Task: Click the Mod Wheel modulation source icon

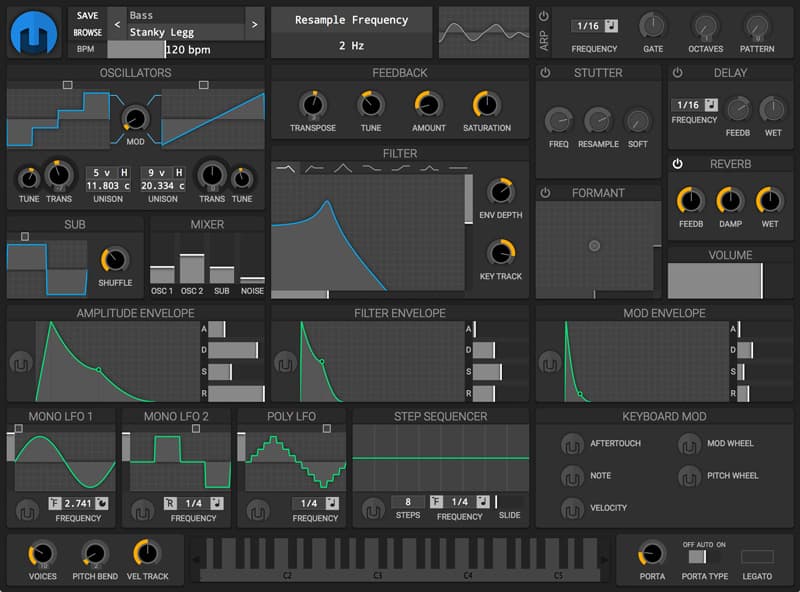Action: [x=690, y=444]
